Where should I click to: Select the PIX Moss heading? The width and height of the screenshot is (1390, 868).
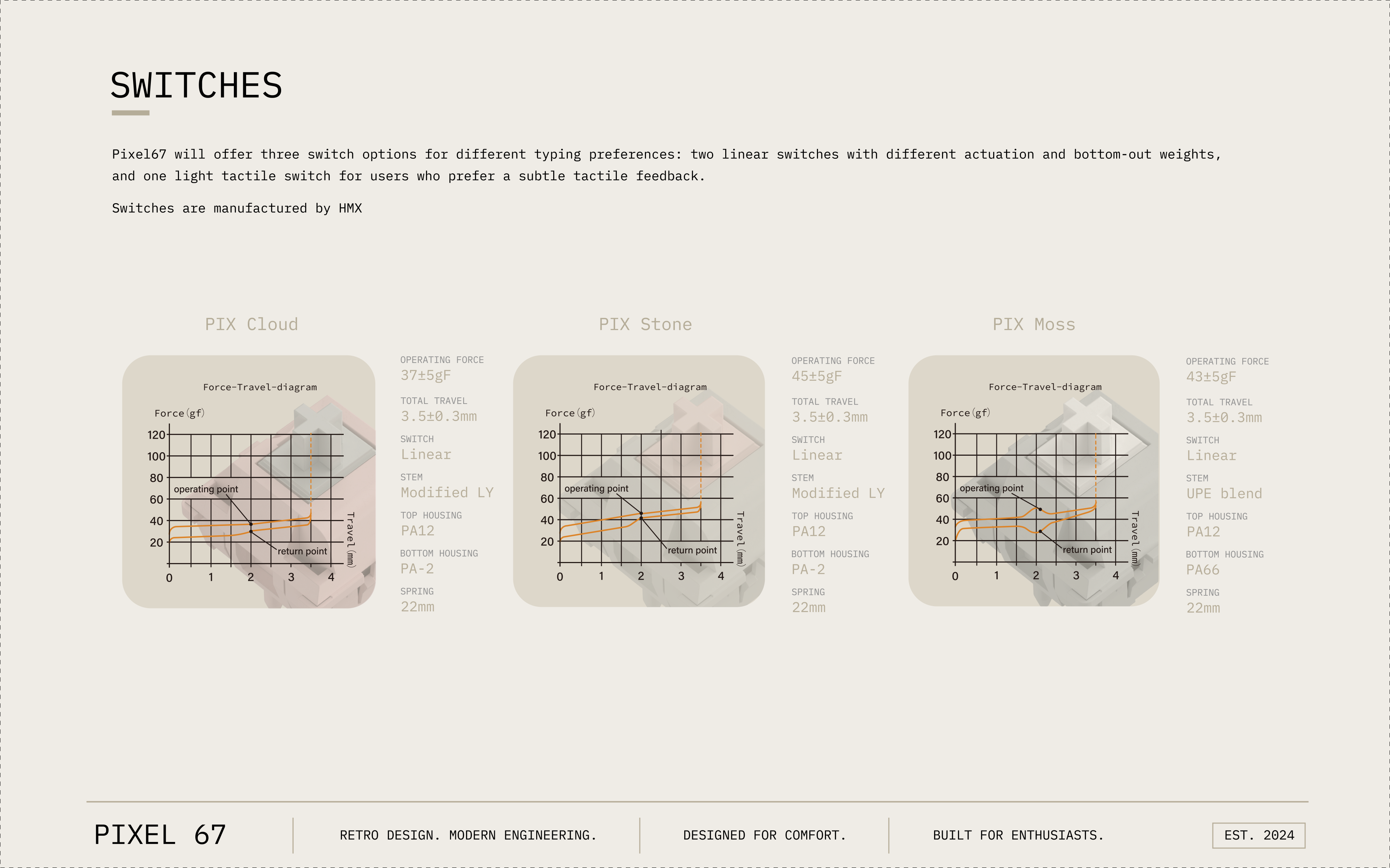point(1034,324)
